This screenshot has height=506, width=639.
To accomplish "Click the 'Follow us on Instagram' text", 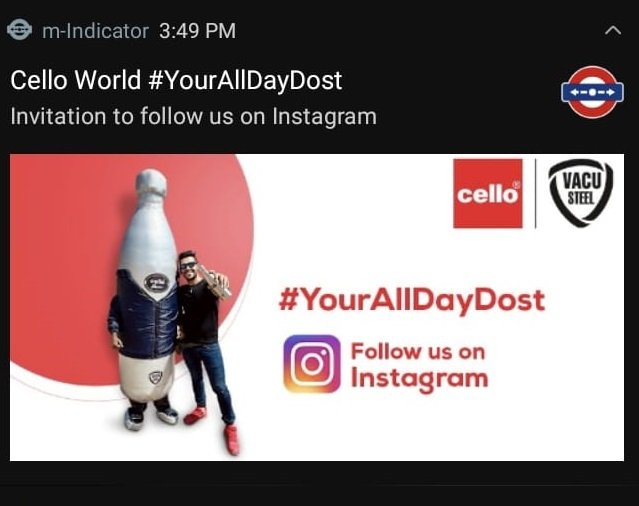I will coord(419,366).
